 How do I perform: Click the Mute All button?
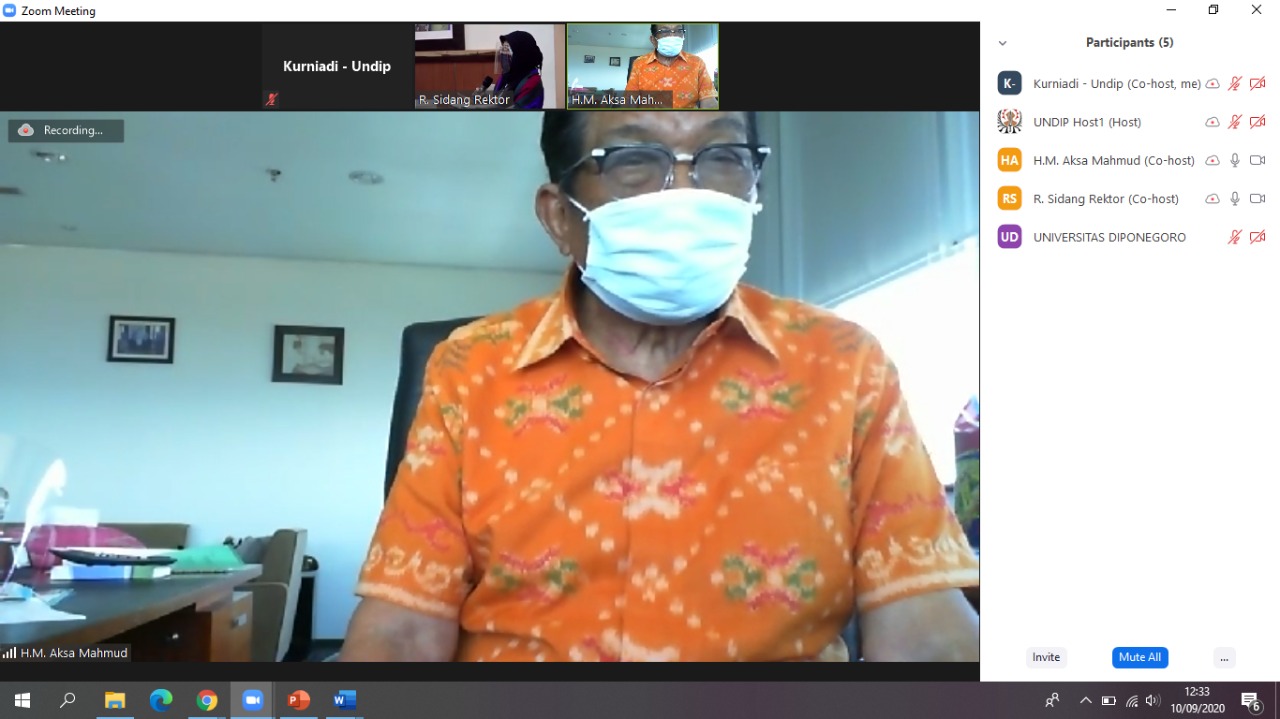[x=1140, y=657]
